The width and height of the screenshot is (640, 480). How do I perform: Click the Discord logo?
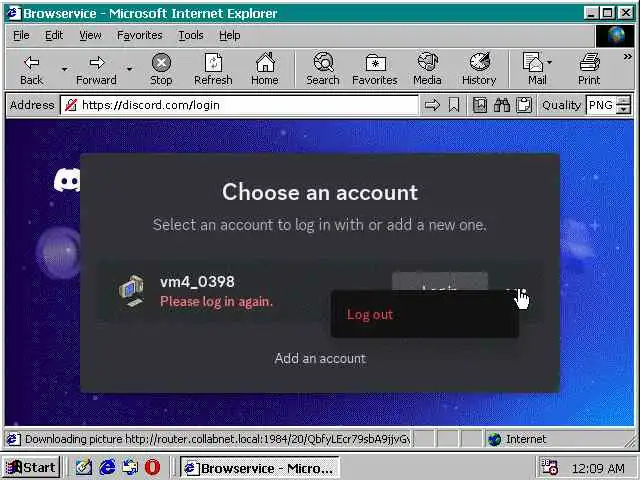[67, 180]
